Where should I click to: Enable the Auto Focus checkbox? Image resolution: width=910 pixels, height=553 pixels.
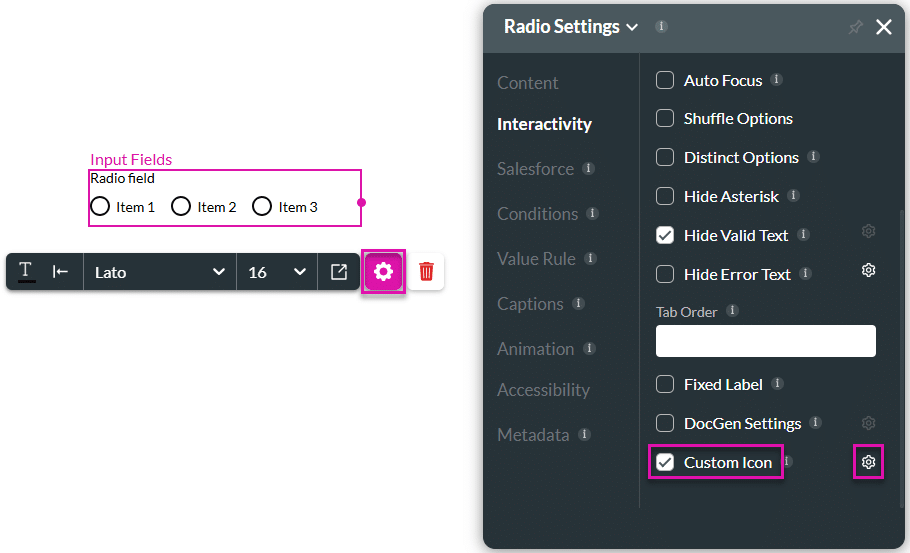pos(665,80)
